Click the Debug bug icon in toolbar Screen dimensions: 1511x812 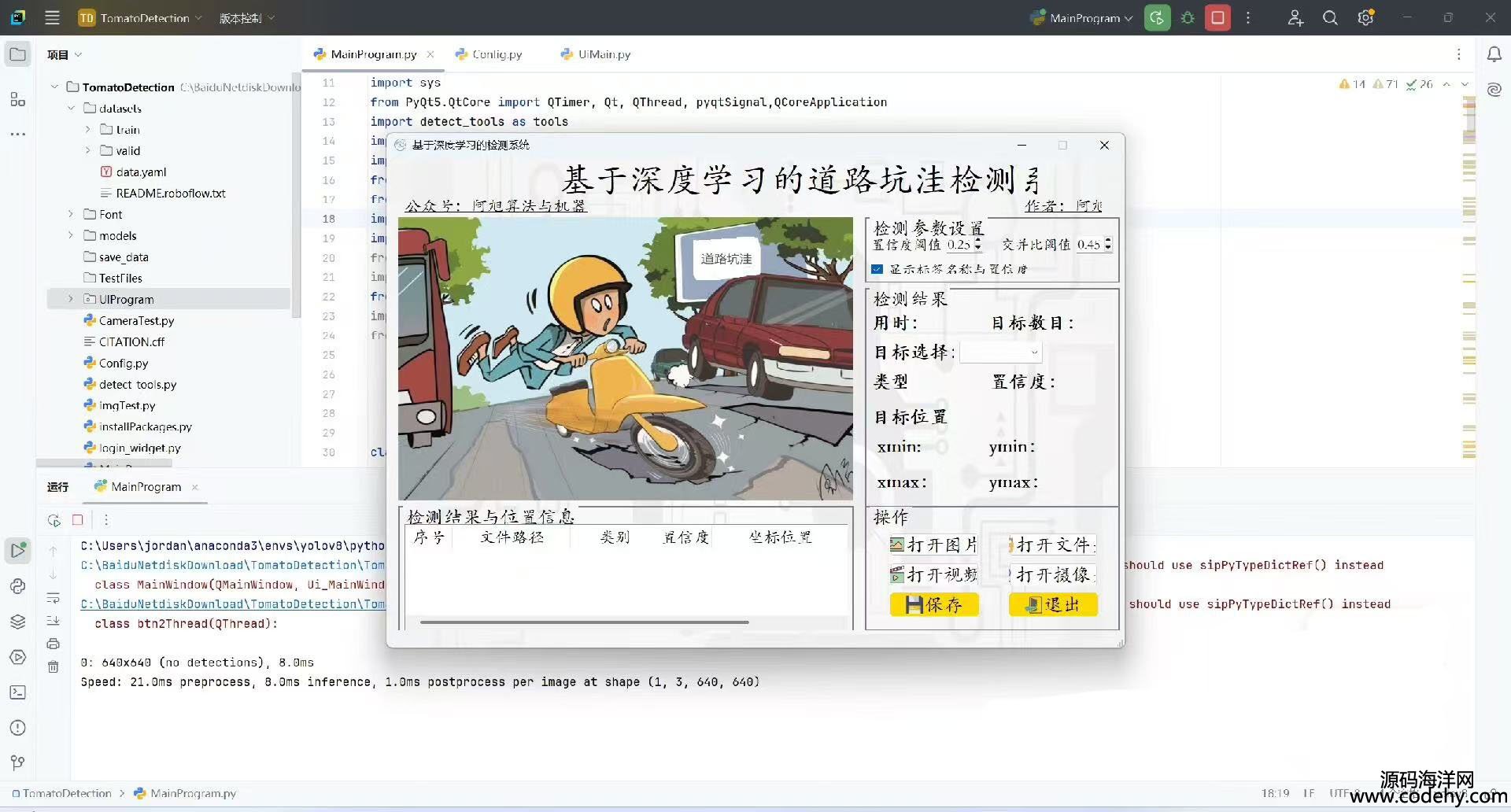point(1188,17)
